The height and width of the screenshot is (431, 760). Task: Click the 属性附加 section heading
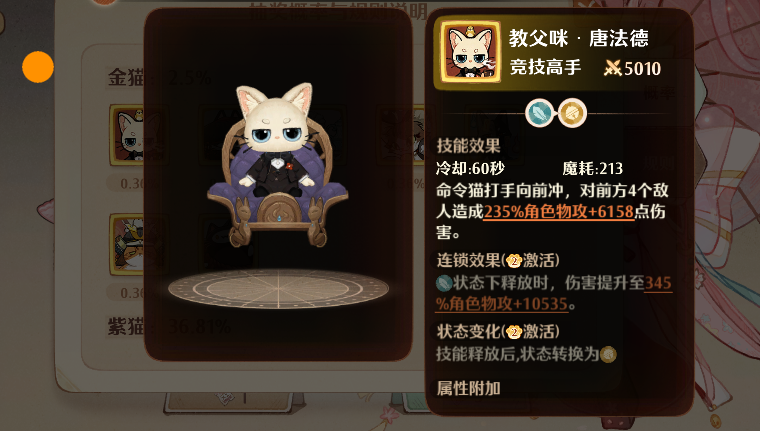tap(468, 388)
